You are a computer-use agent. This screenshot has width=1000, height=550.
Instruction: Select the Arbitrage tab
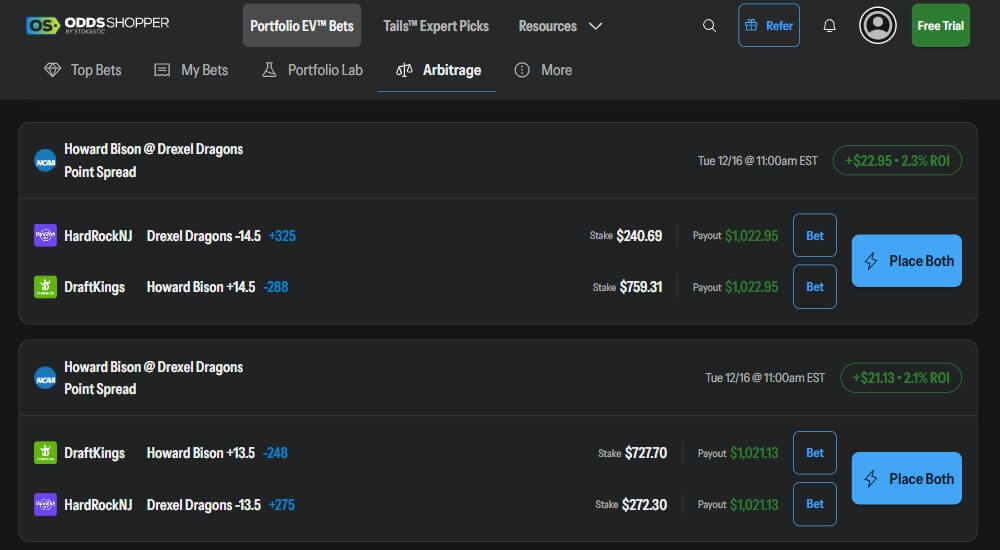[437, 70]
